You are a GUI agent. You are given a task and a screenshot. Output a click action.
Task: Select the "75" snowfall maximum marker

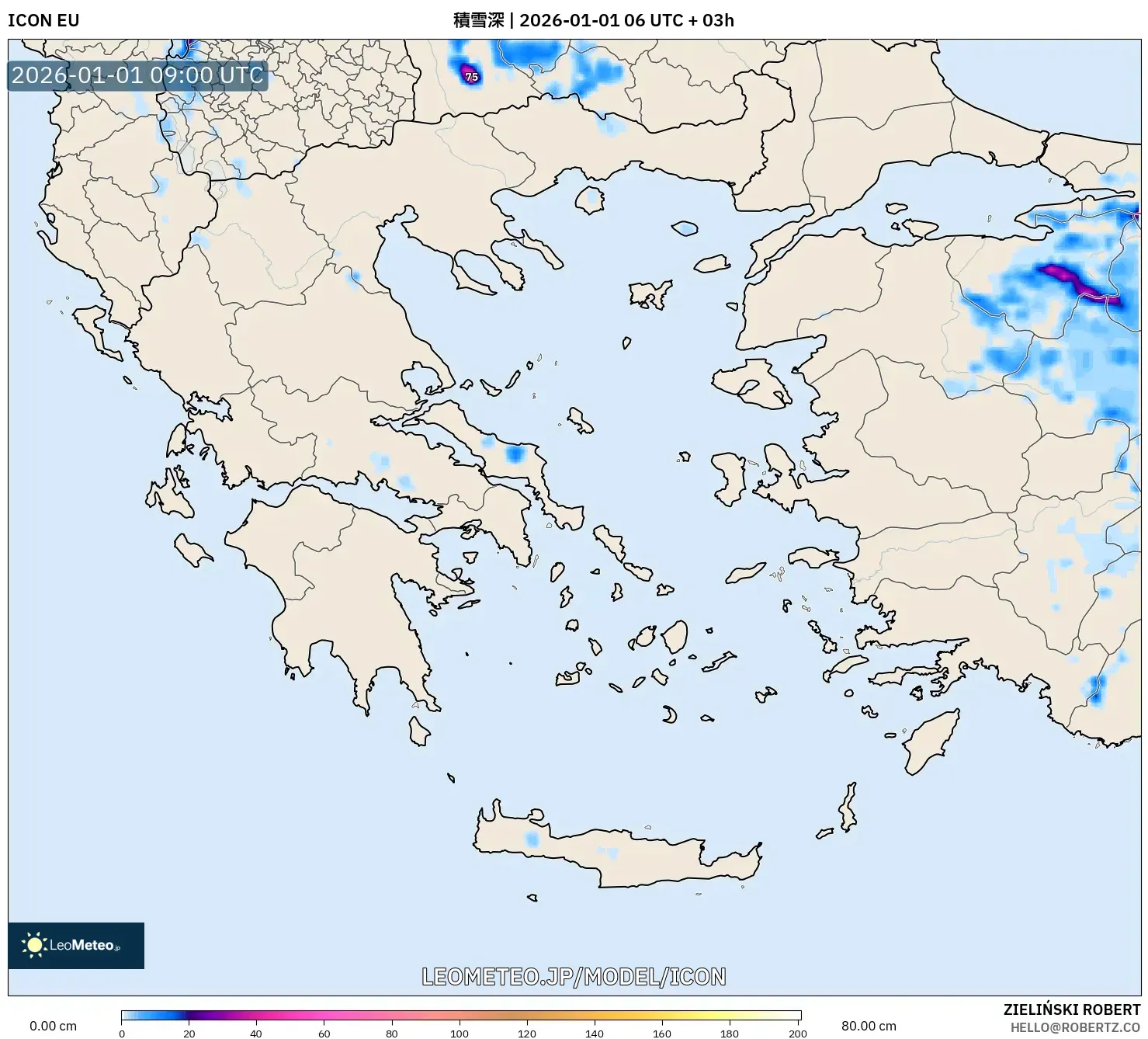[470, 78]
